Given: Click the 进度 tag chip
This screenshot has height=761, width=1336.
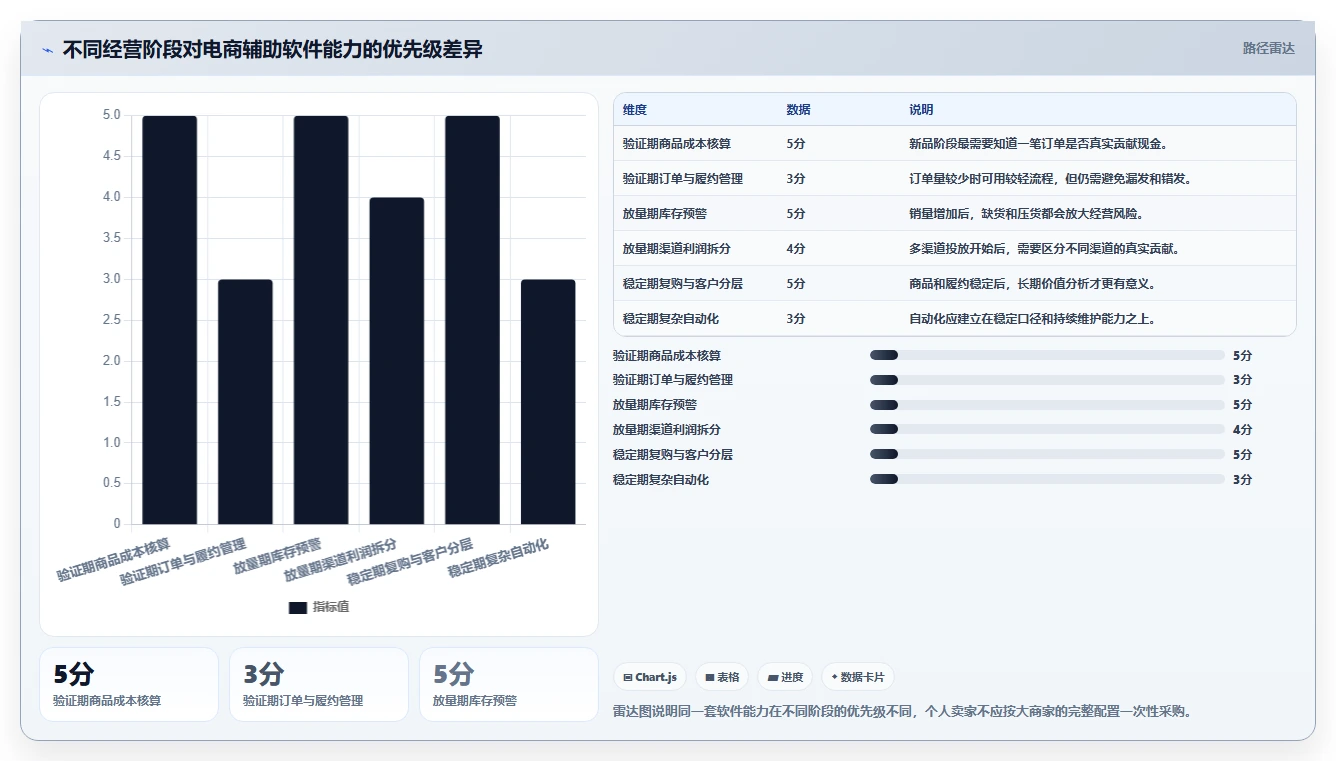Looking at the screenshot, I should pyautogui.click(x=785, y=677).
